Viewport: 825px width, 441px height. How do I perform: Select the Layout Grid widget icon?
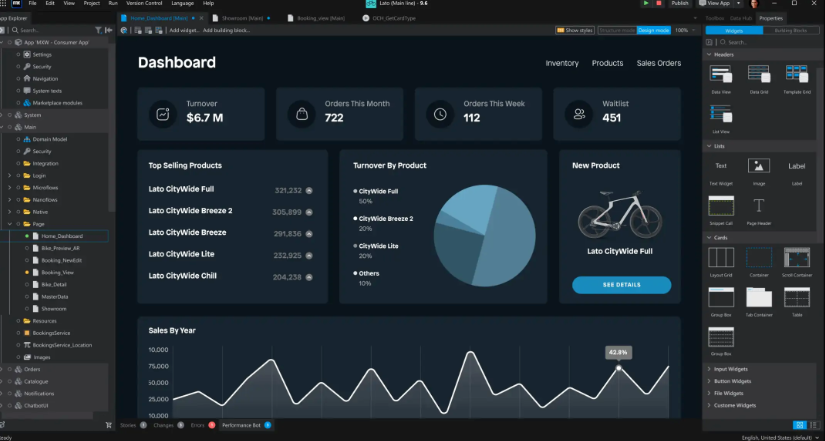721,258
